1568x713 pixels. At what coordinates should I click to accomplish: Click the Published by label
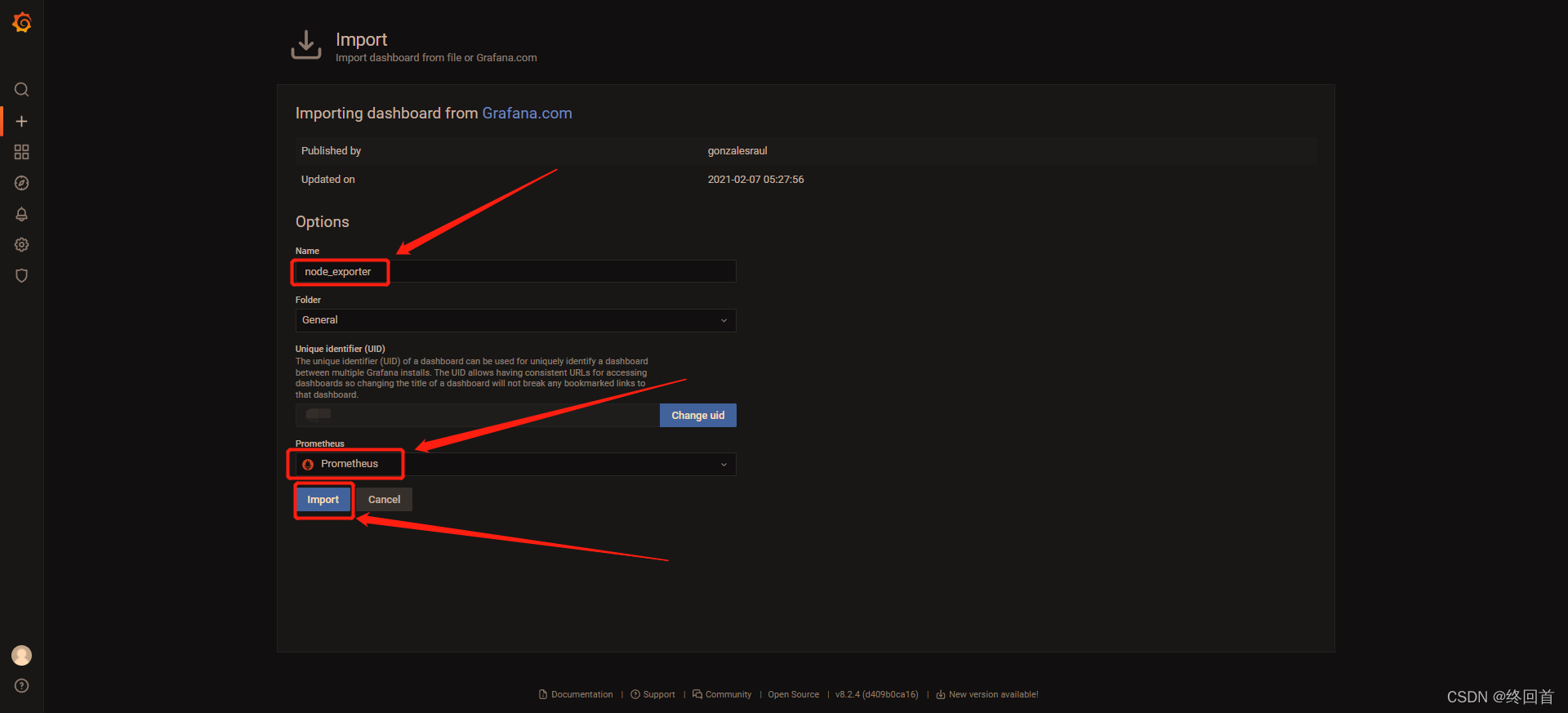[331, 151]
